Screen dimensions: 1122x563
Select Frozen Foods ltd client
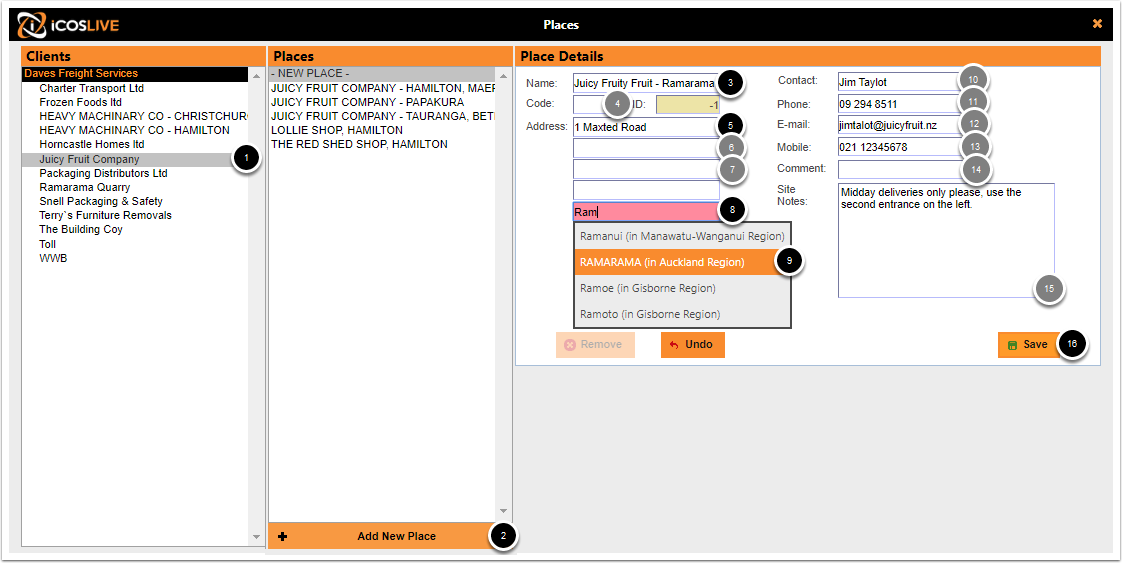(80, 102)
